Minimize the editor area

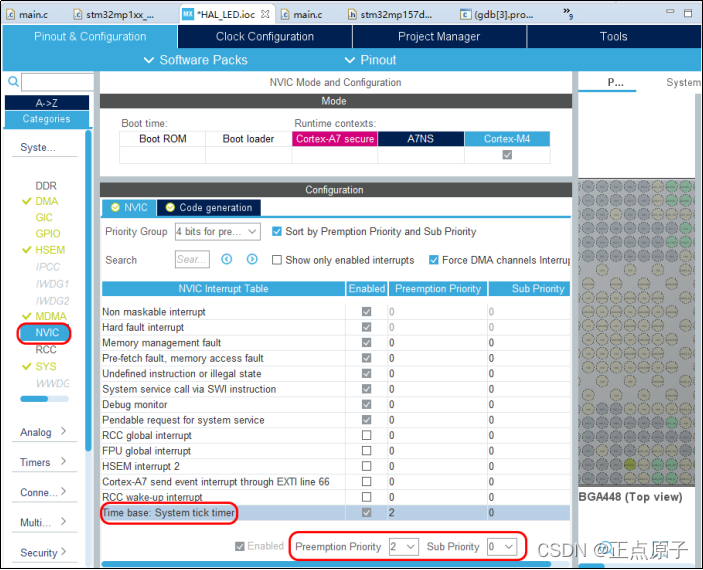(x=670, y=12)
